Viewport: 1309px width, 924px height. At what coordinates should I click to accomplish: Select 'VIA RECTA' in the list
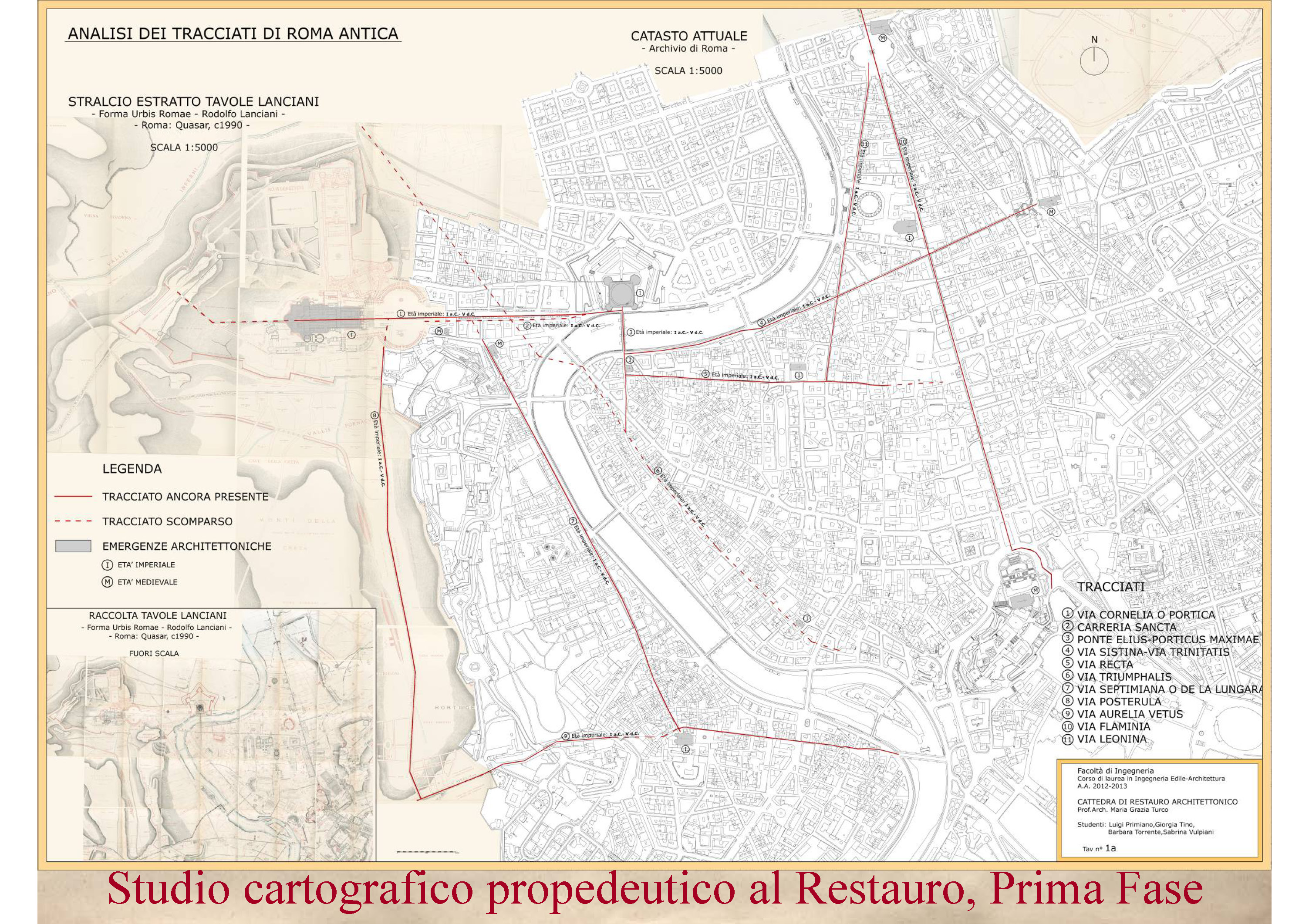pos(1105,664)
